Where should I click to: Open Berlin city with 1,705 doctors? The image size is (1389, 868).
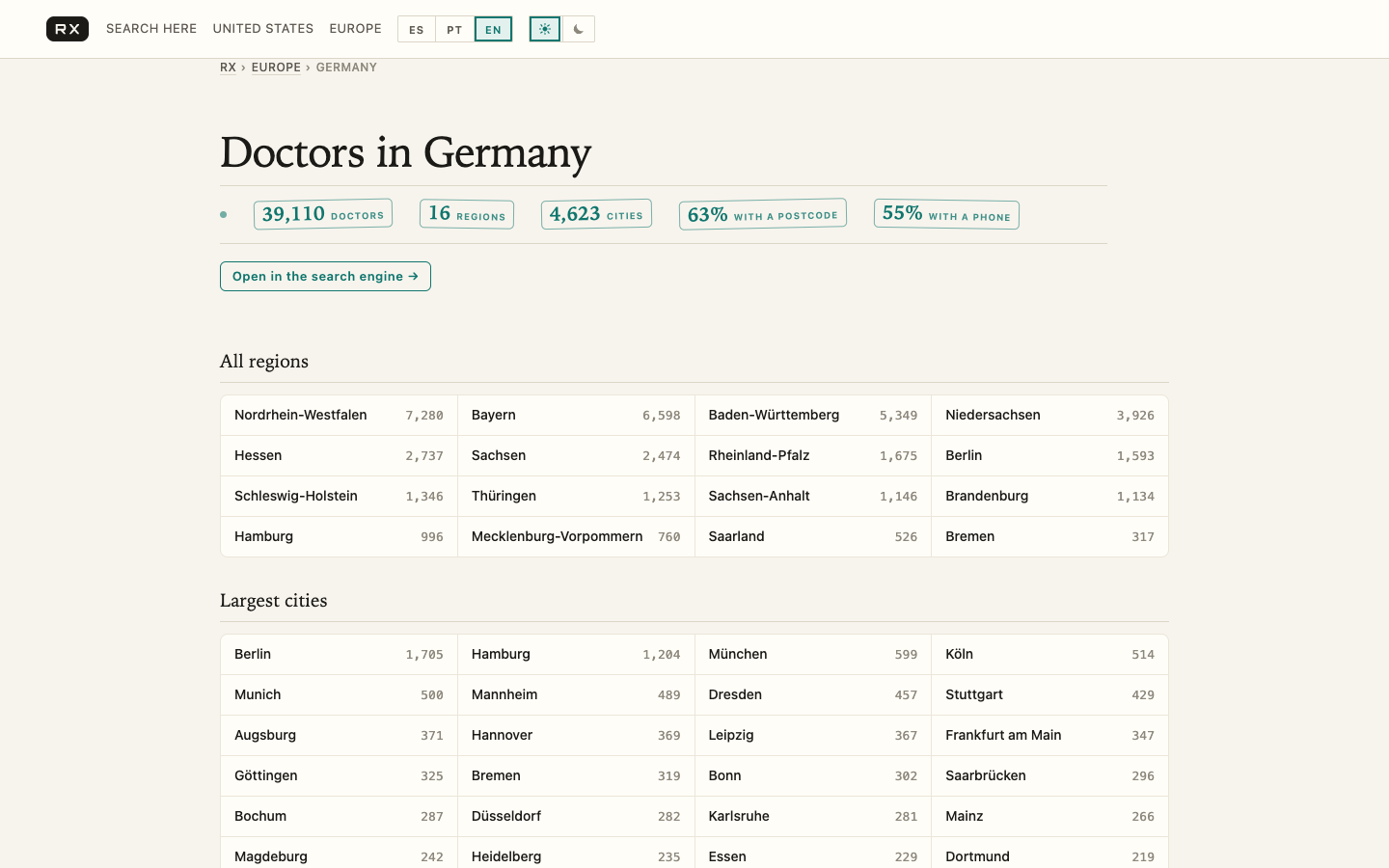339,655
